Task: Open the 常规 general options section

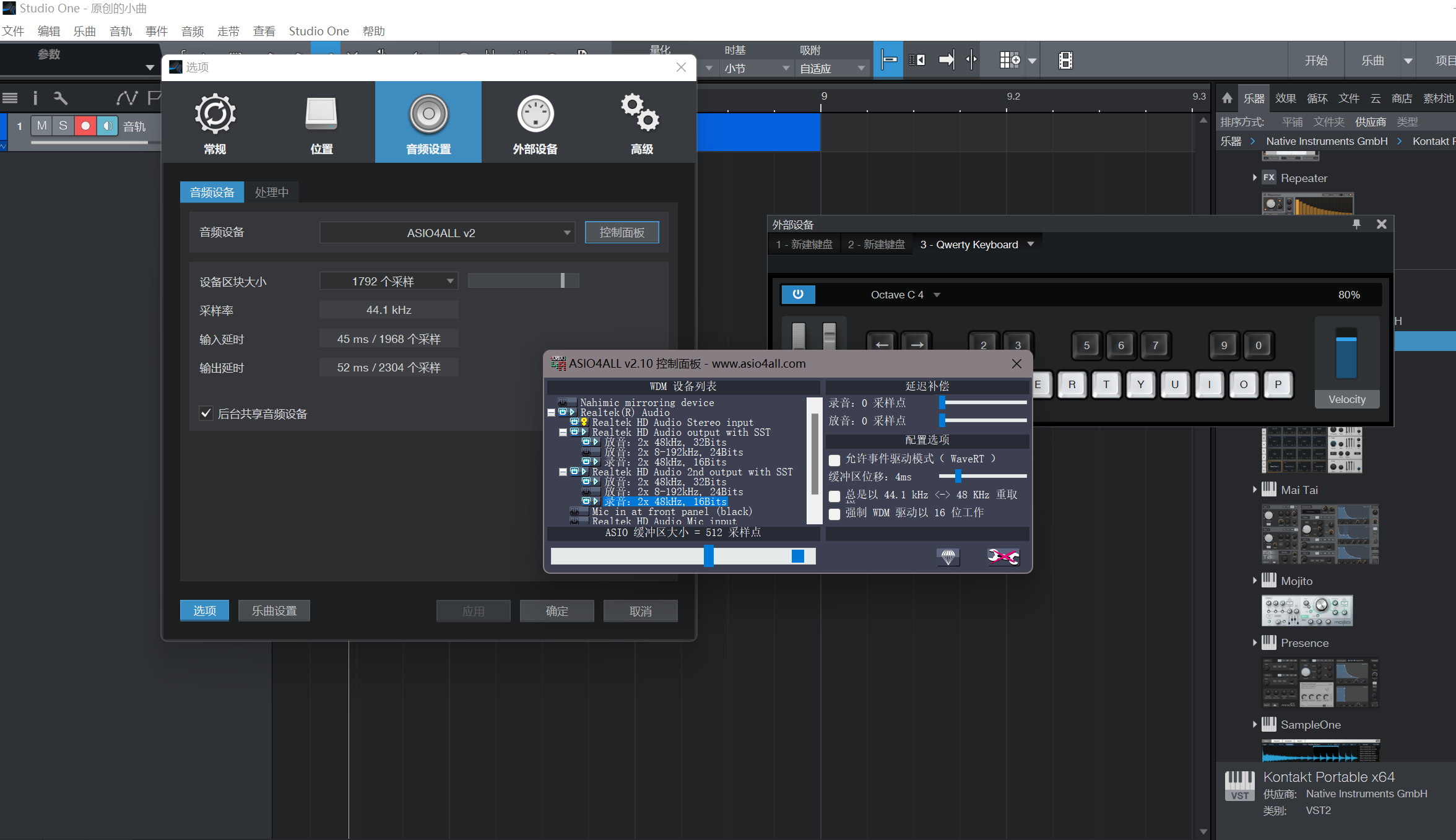Action: click(x=215, y=123)
